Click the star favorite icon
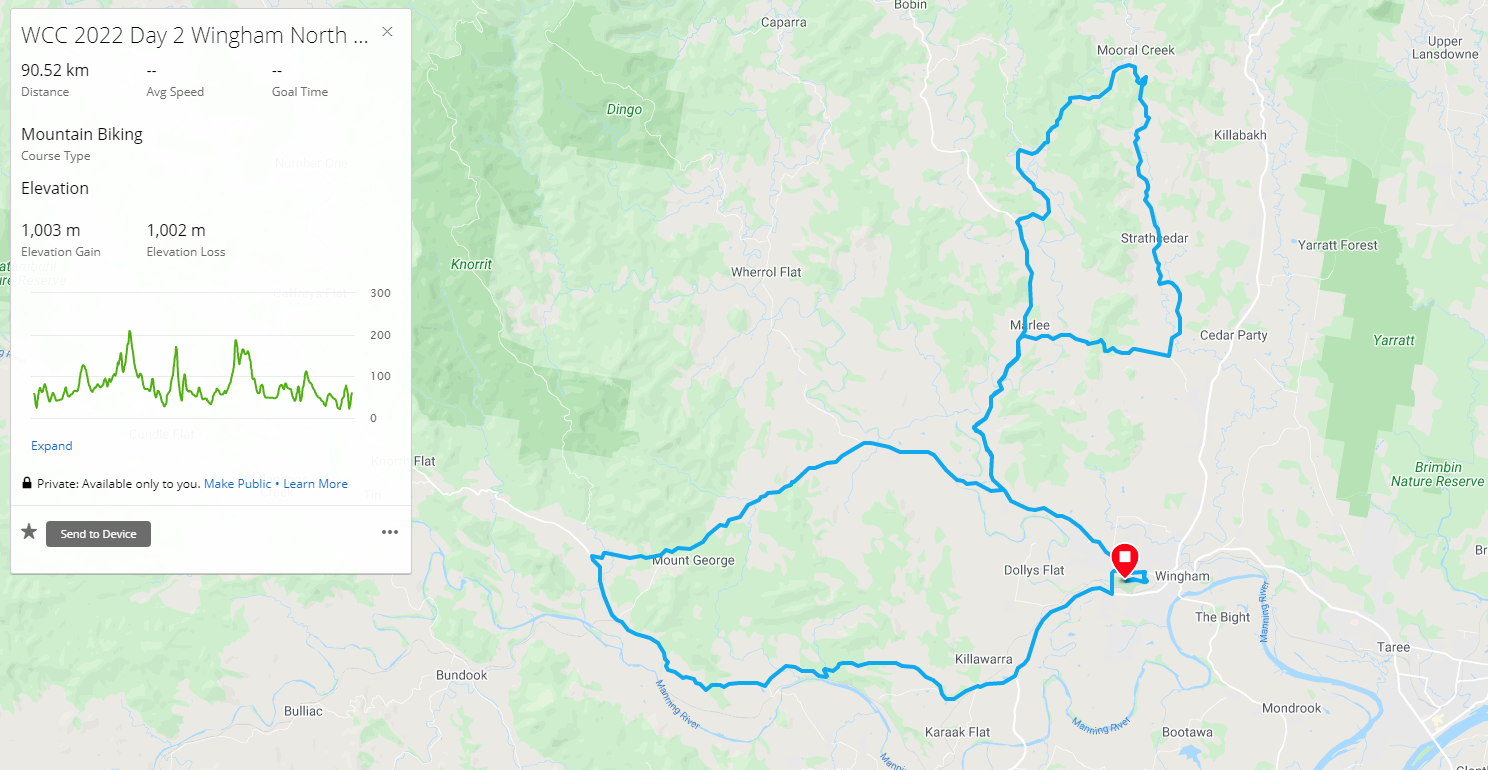Image resolution: width=1488 pixels, height=770 pixels. [29, 532]
